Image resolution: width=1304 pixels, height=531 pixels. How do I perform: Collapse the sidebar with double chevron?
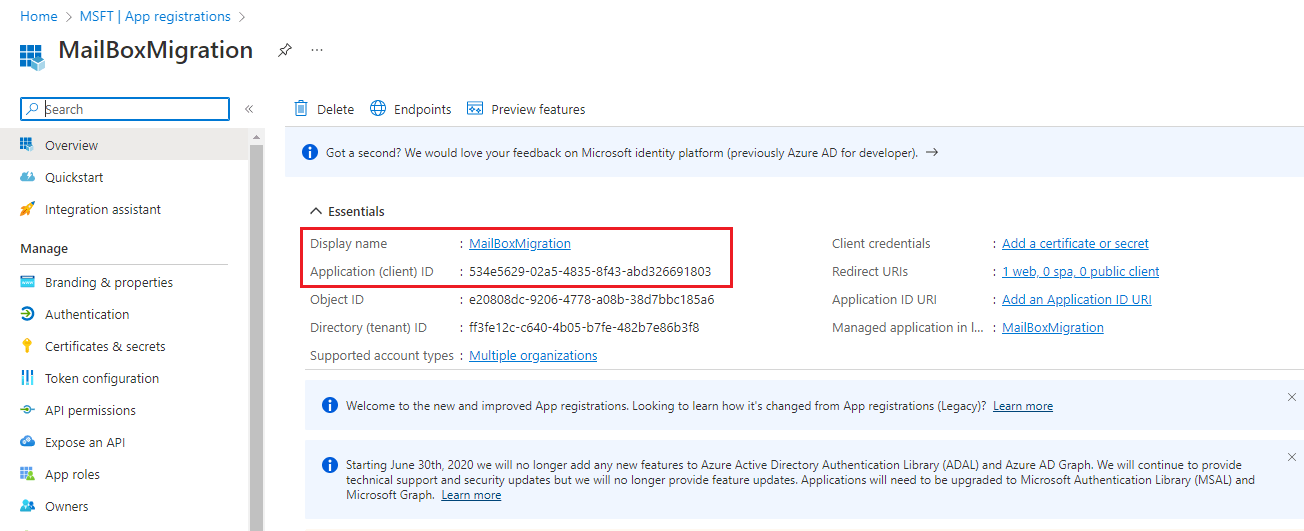click(249, 109)
